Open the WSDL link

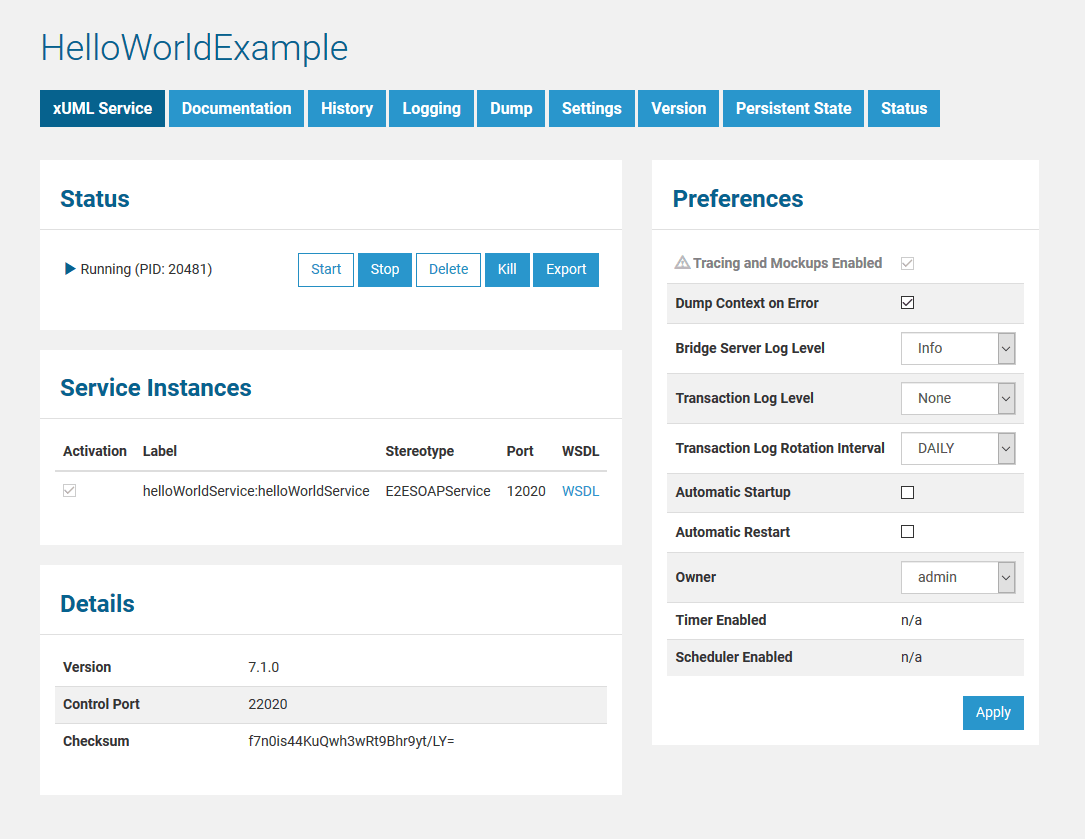coord(580,491)
